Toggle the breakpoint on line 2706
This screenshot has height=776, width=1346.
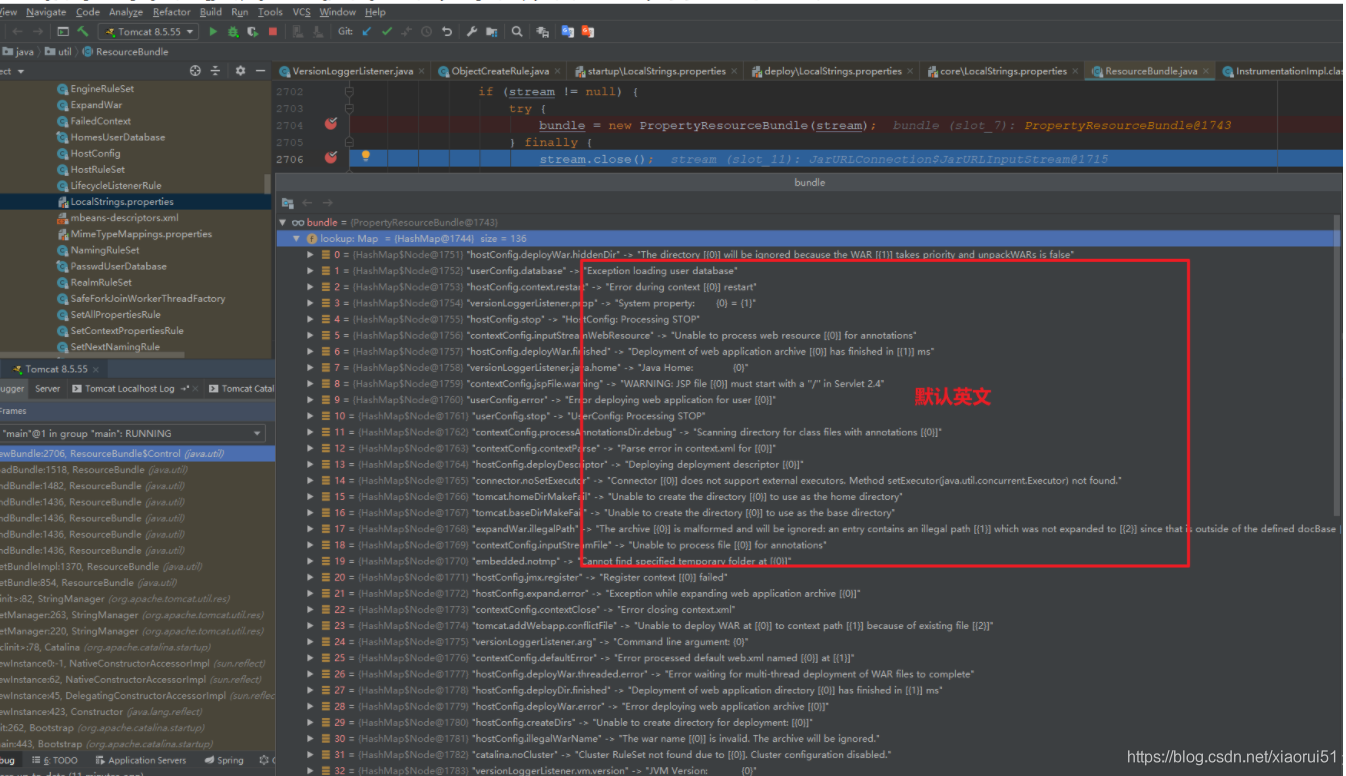click(331, 158)
